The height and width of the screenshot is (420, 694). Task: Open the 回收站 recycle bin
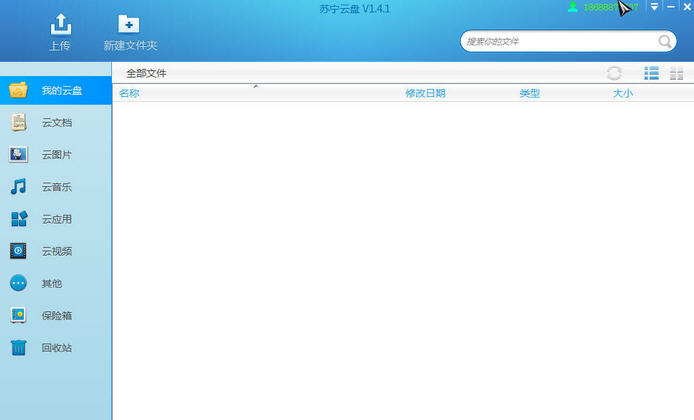point(56,347)
